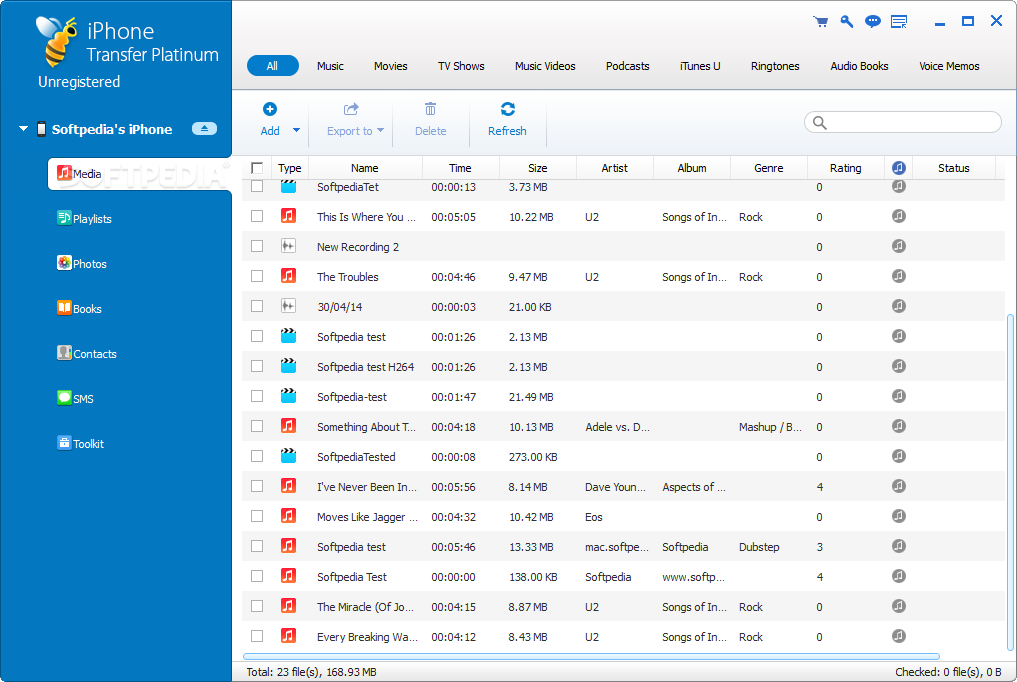The image size is (1017, 682).
Task: Select the Media section
Action: coord(139,174)
